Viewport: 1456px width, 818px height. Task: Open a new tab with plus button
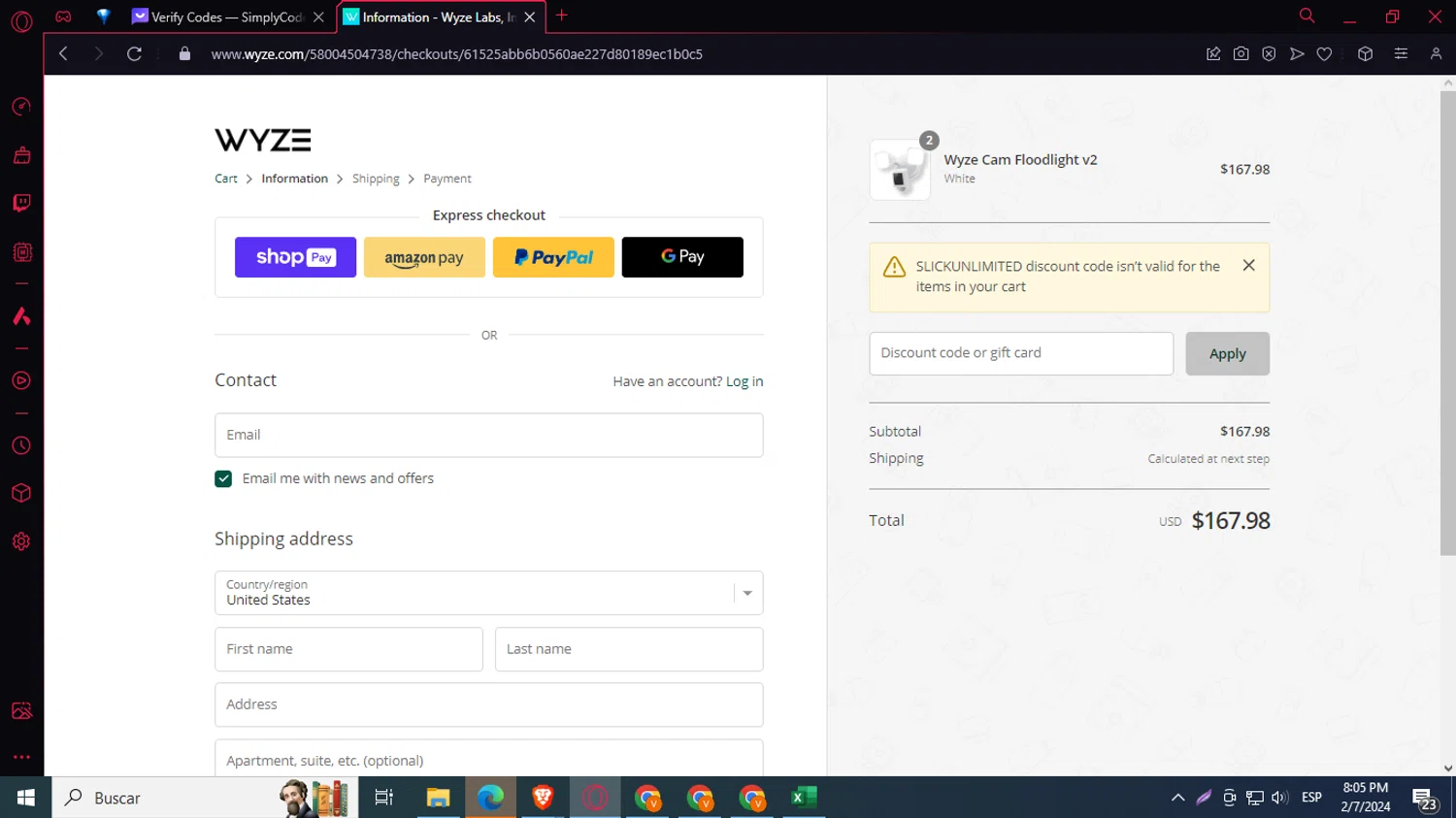(x=561, y=16)
